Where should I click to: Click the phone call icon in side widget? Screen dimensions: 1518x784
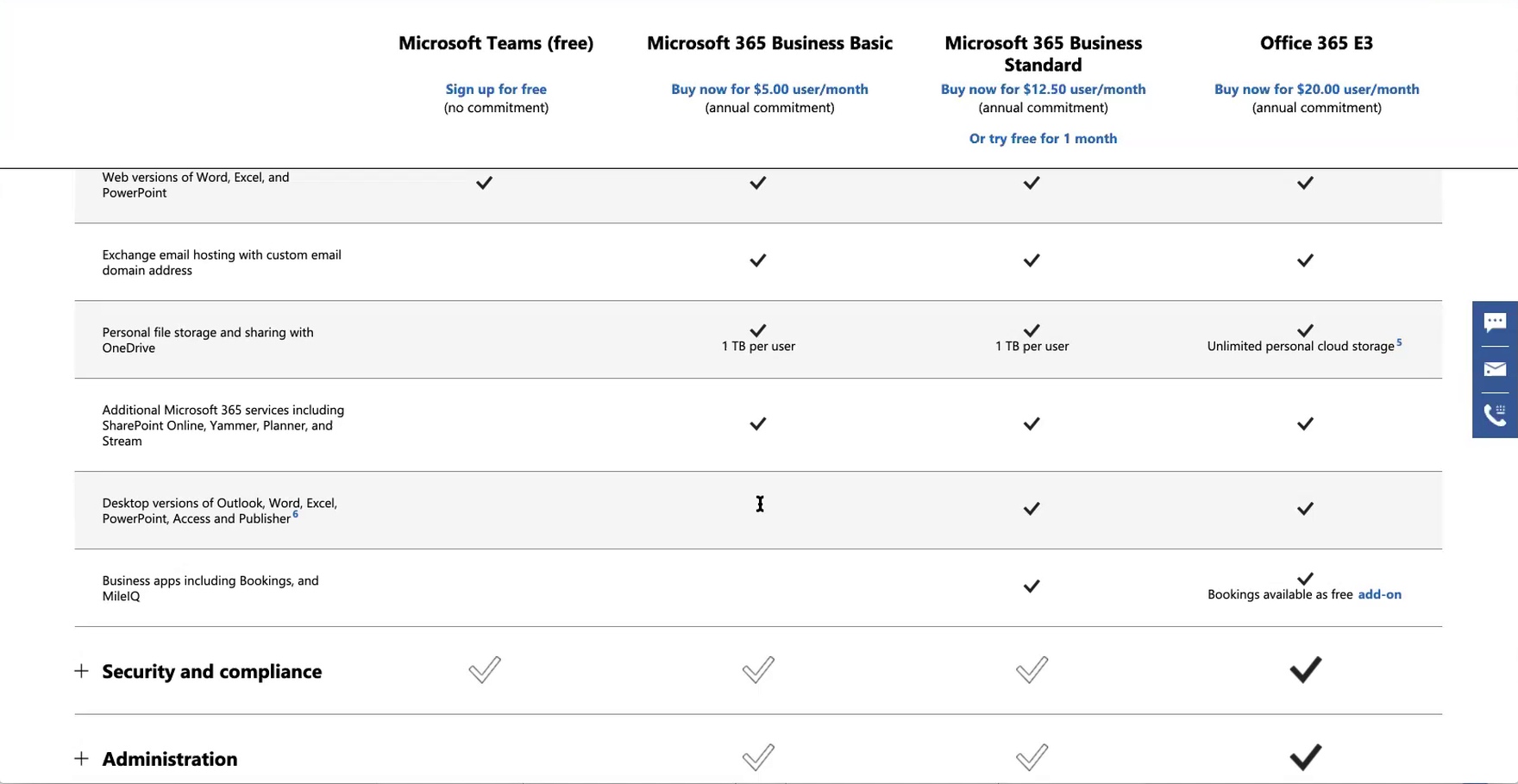1495,415
